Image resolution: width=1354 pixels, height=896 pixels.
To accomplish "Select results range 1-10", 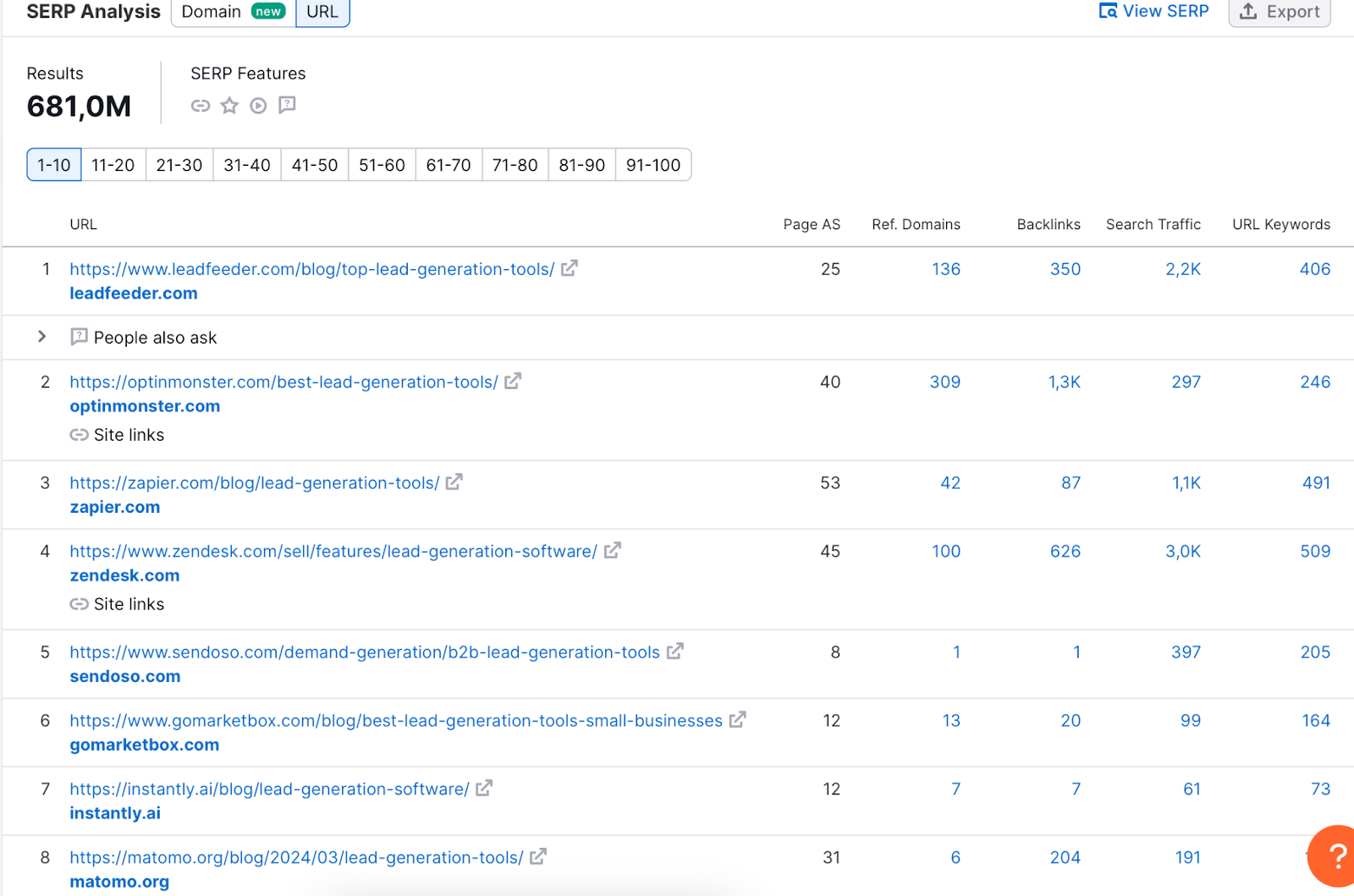I will click(54, 165).
